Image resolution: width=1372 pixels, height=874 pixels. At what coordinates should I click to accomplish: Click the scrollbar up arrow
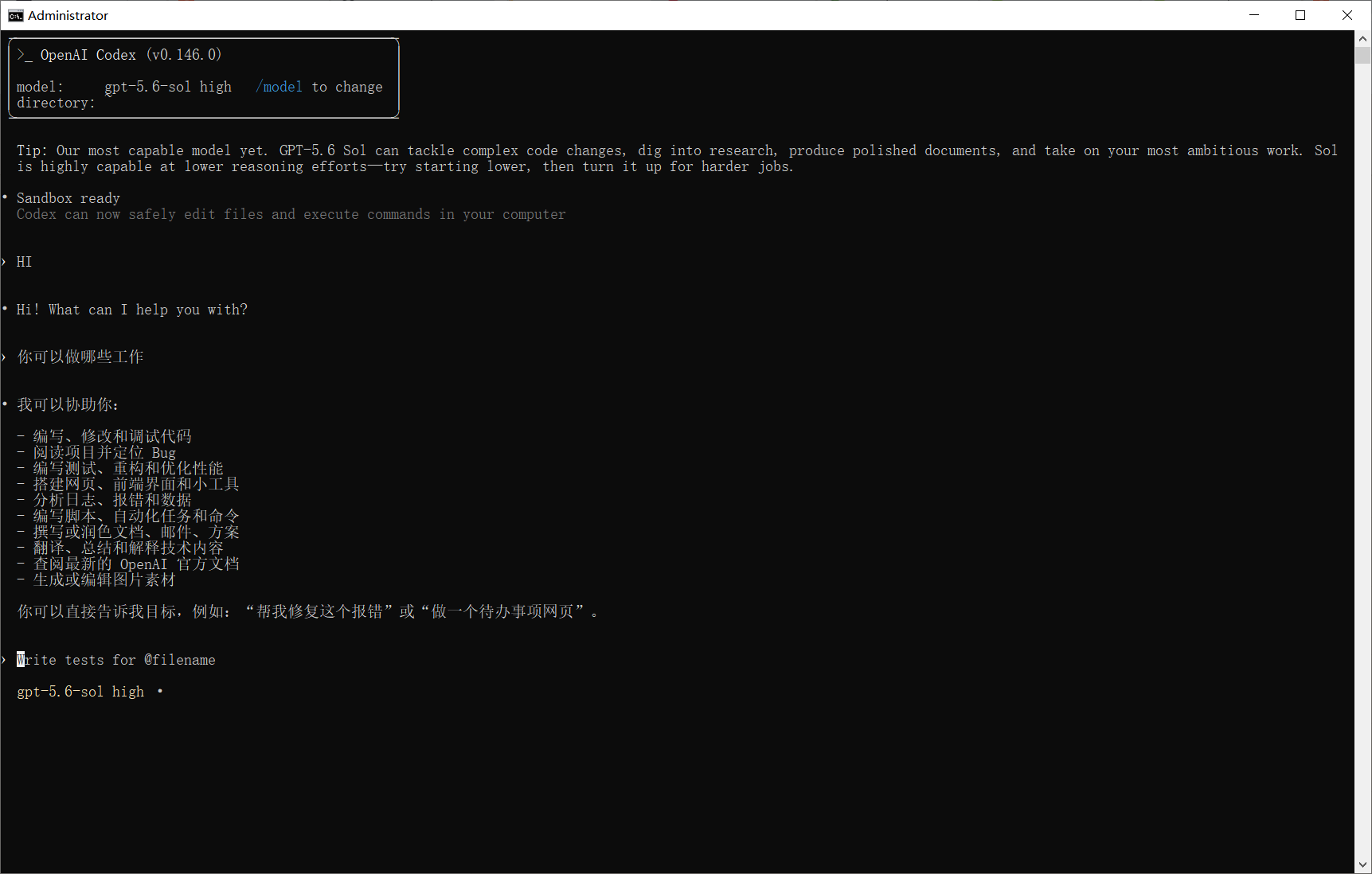click(x=1363, y=38)
